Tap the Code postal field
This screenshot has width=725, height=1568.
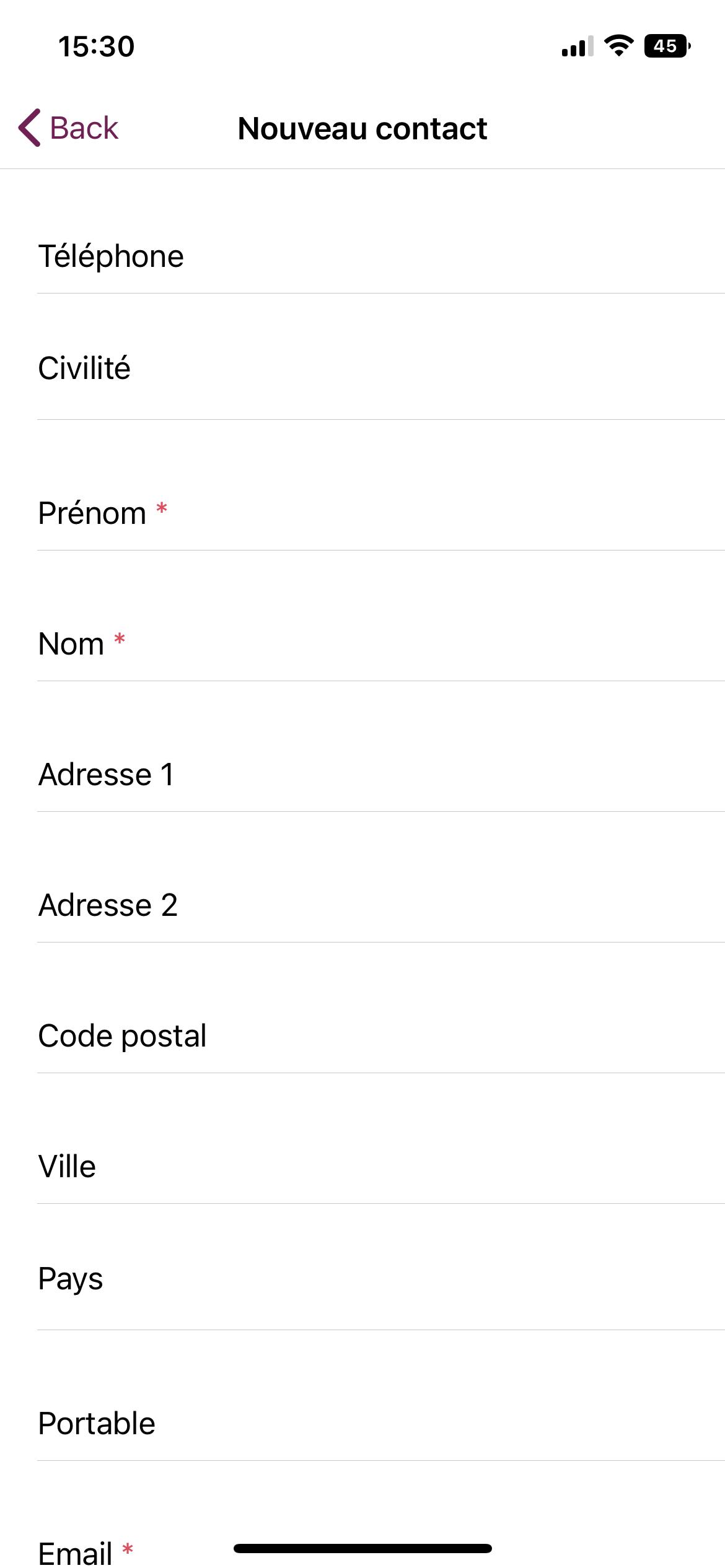[381, 1035]
